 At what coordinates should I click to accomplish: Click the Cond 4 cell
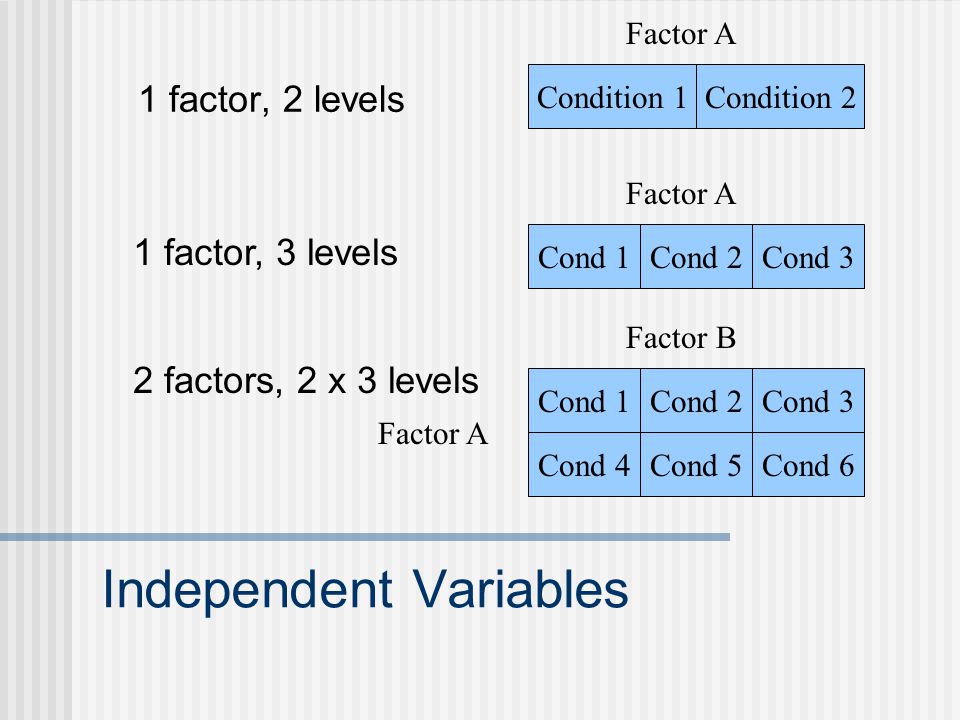click(584, 465)
